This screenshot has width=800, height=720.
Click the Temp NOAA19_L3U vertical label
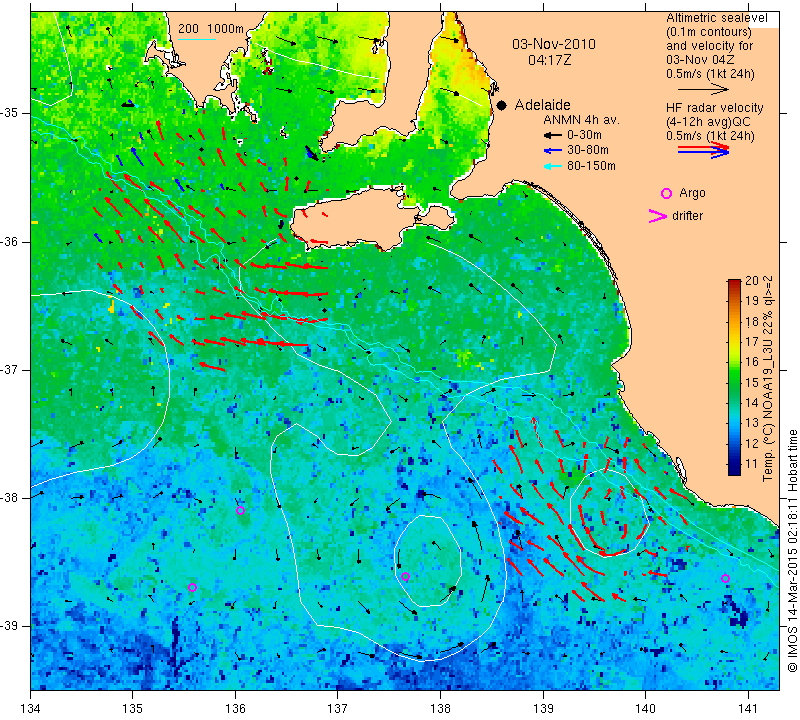point(768,378)
